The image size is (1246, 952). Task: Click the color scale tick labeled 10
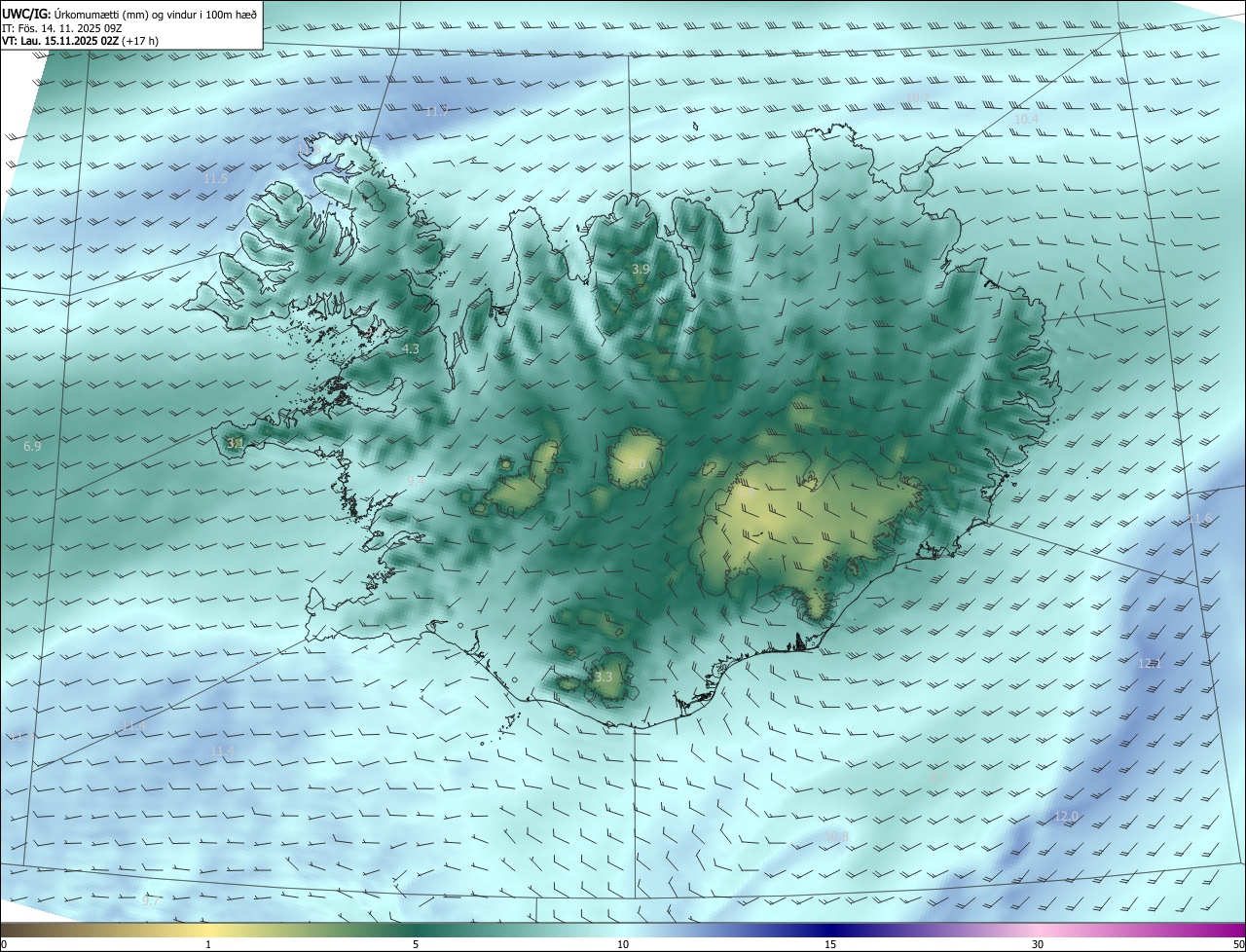[623, 944]
